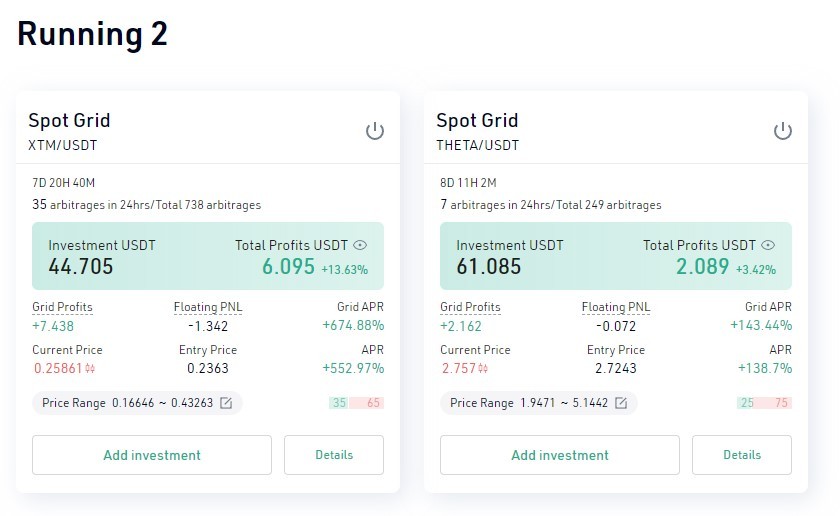Viewport: 840px width, 516px height.
Task: Click Grid Profits label on THETA card
Action: click(470, 307)
